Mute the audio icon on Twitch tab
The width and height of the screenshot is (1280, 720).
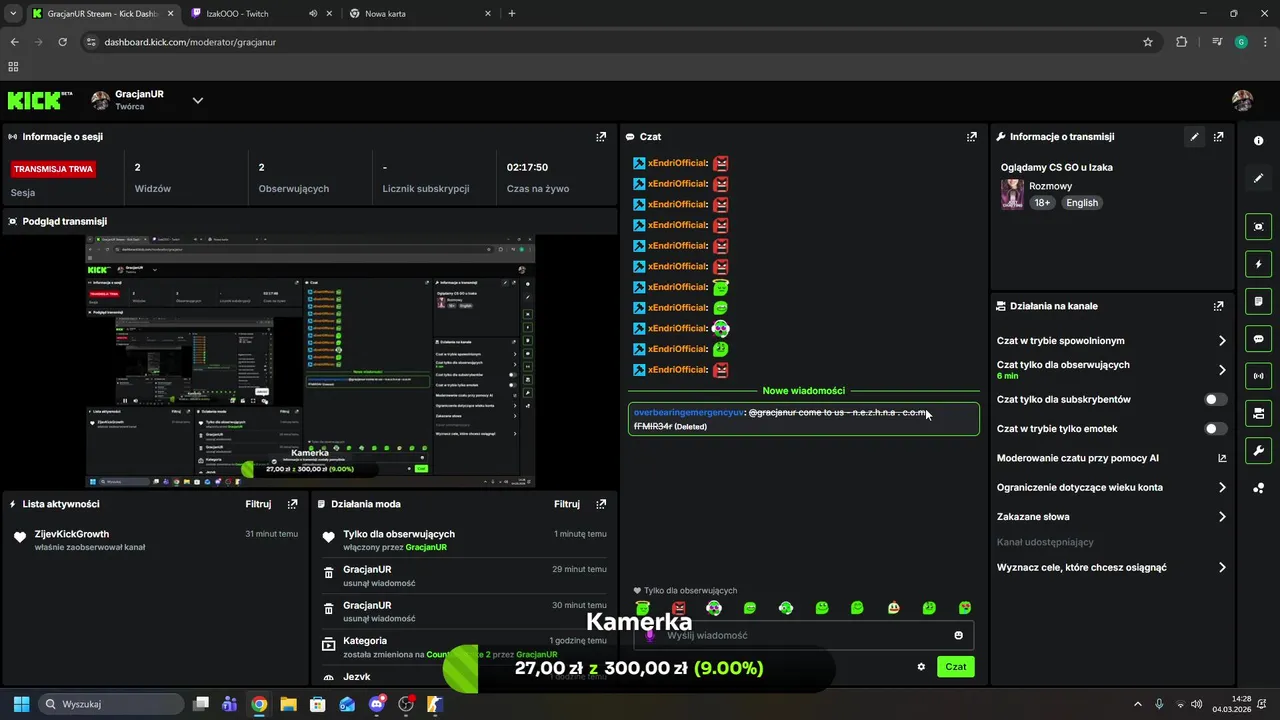pyautogui.click(x=313, y=14)
